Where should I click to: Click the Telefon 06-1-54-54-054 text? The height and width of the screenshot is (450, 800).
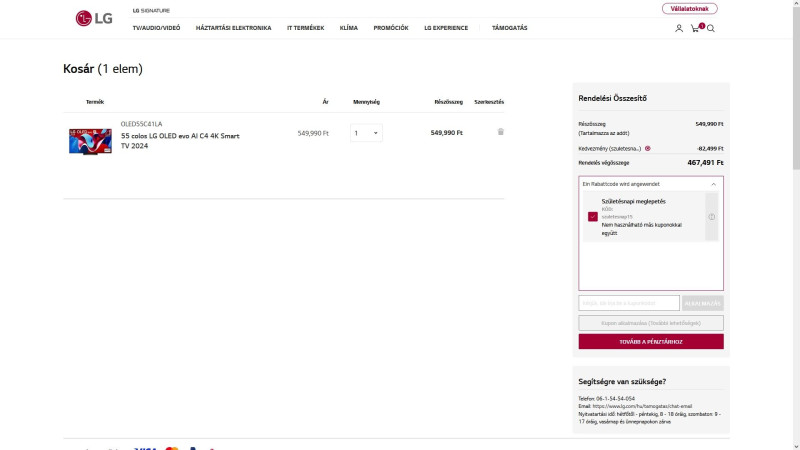(606, 398)
